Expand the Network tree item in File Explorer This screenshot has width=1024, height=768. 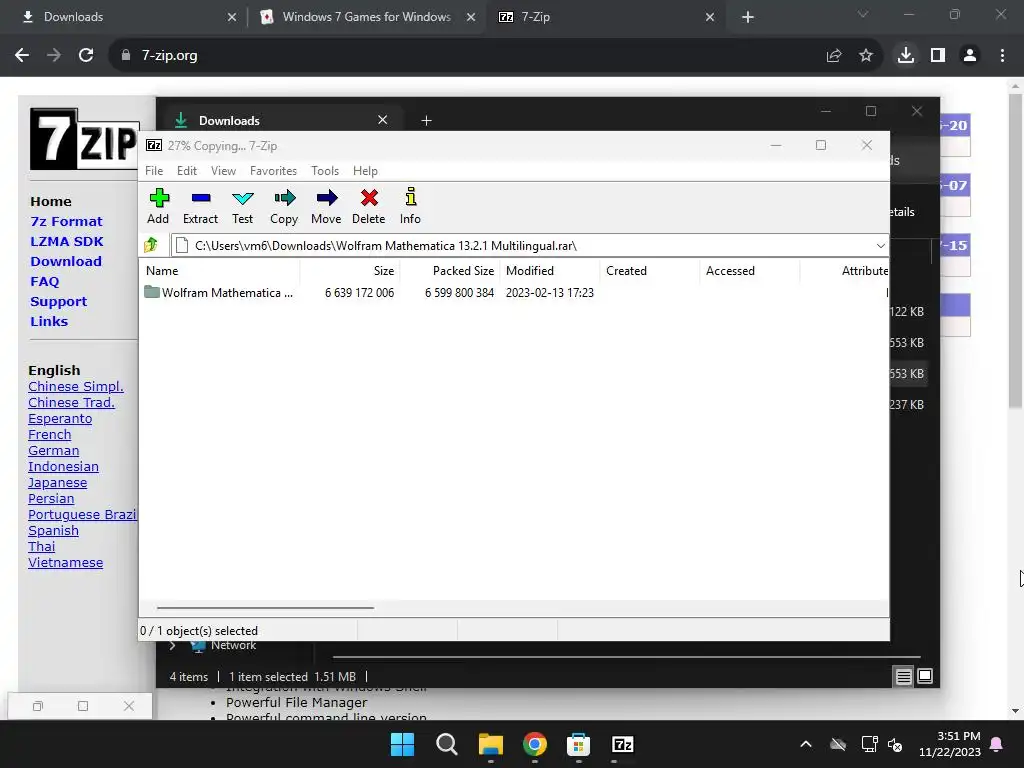pyautogui.click(x=172, y=645)
